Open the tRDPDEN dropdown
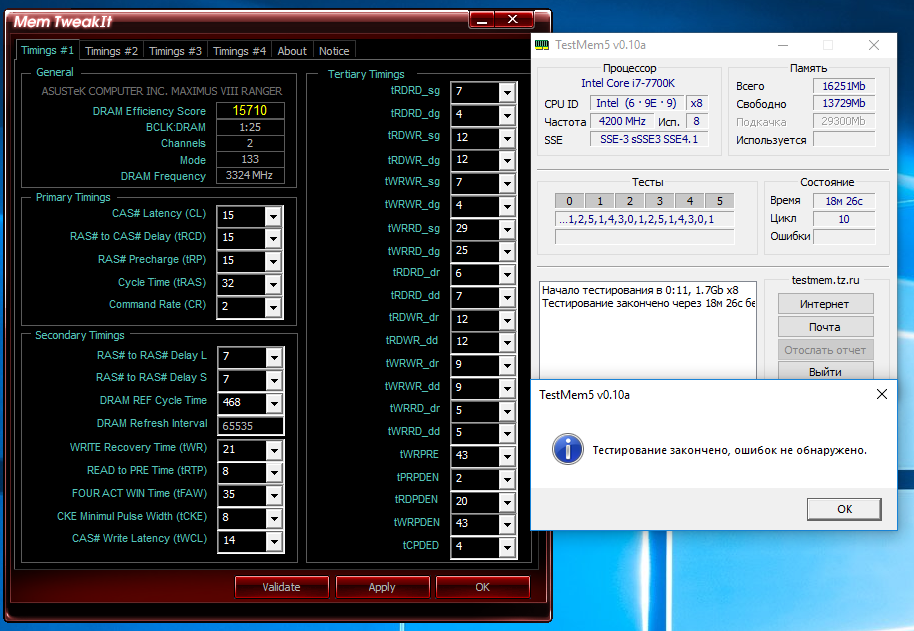 click(x=507, y=502)
